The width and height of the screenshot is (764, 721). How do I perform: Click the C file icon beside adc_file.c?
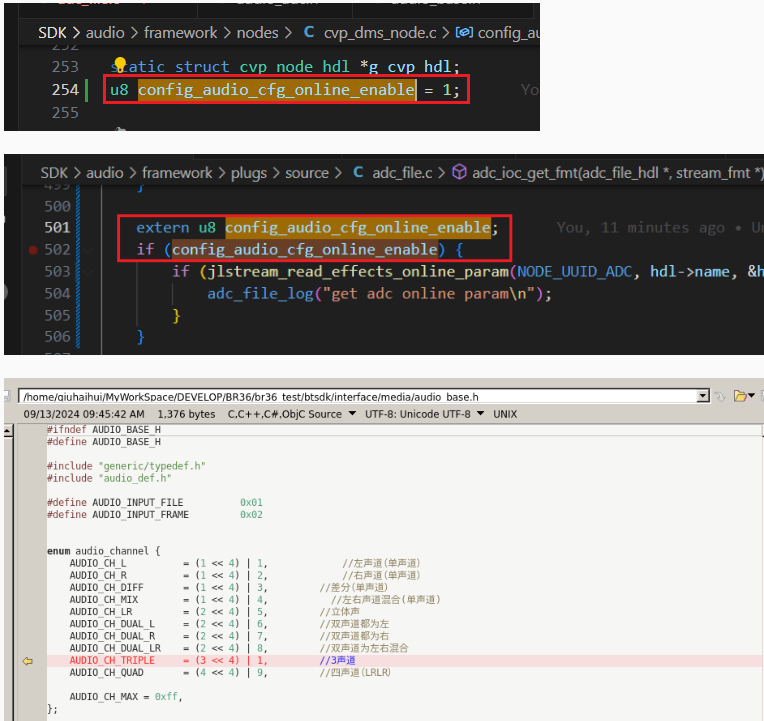pos(358,172)
